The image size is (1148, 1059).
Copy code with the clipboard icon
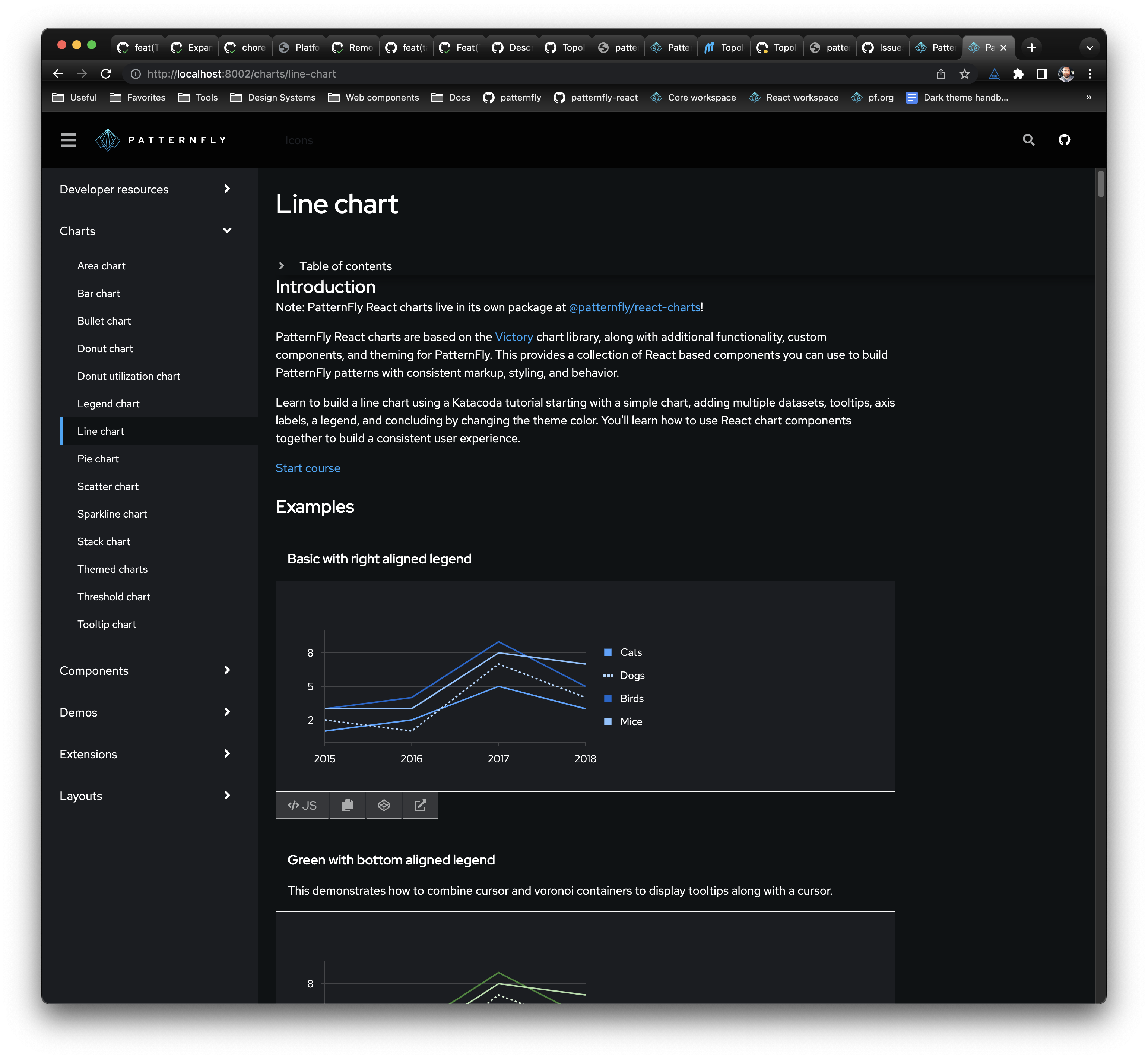(x=347, y=805)
